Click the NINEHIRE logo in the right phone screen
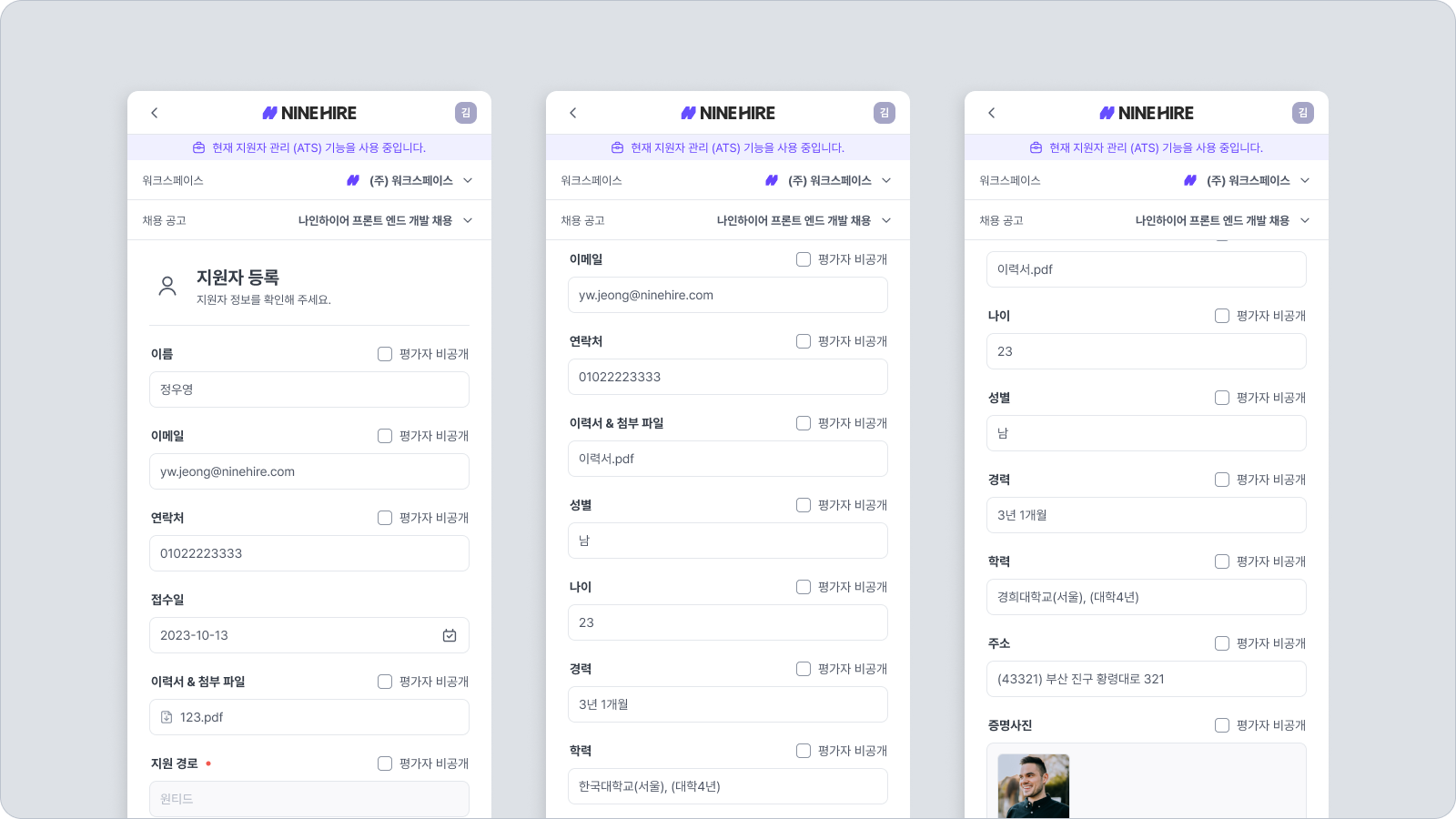 coord(1147,113)
